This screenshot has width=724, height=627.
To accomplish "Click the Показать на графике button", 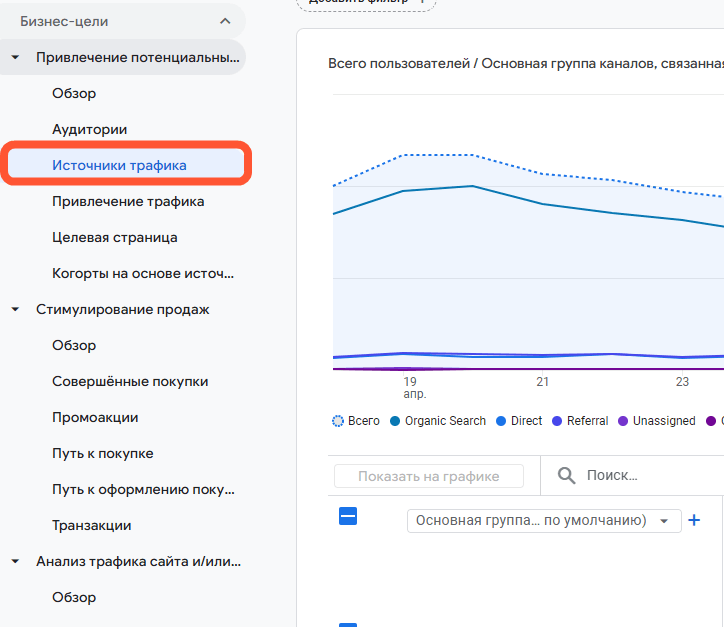I will pyautogui.click(x=428, y=477).
